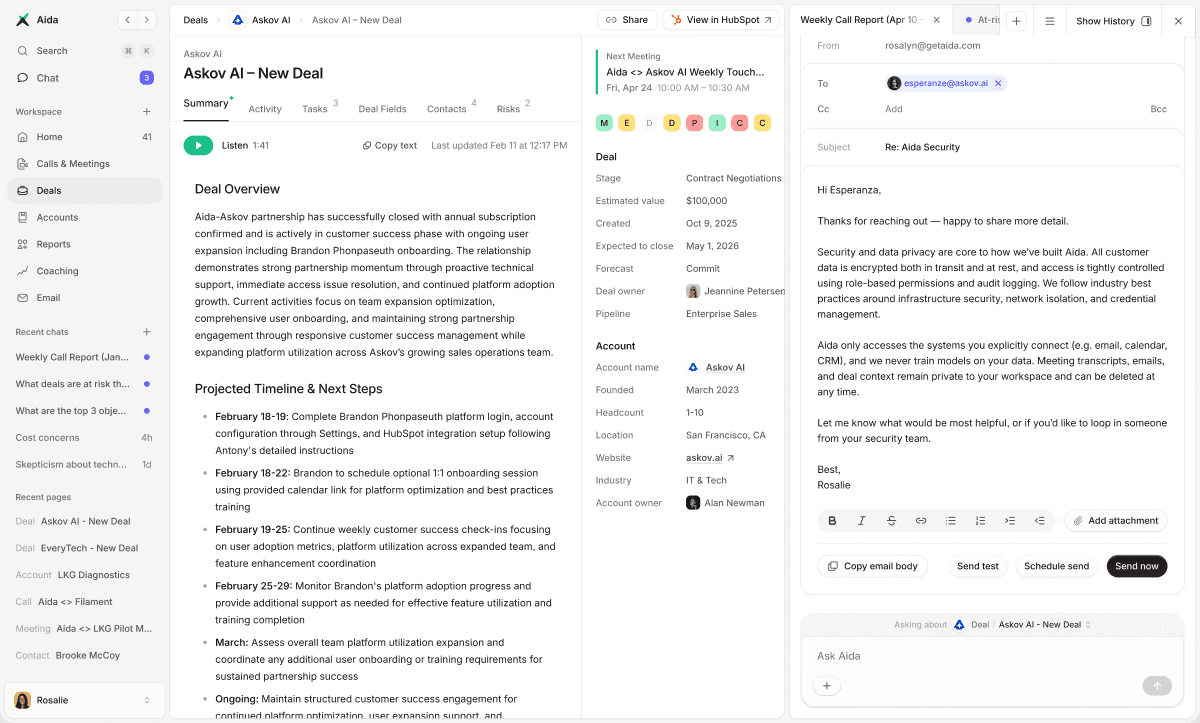Increase text indent
The height and width of the screenshot is (723, 1200).
1010,521
